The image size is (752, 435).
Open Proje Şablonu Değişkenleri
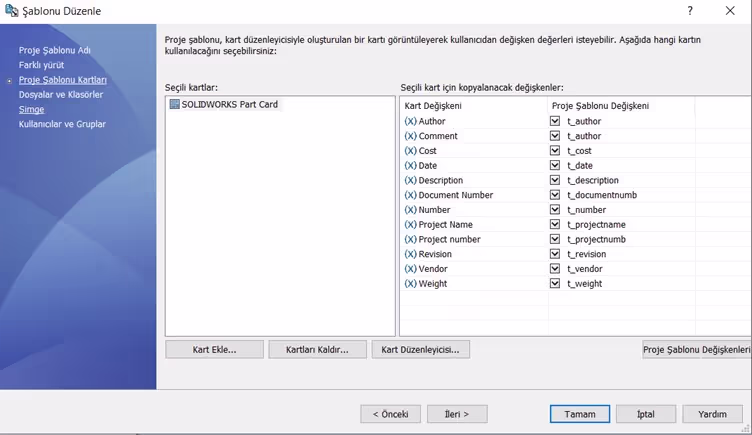coord(697,350)
